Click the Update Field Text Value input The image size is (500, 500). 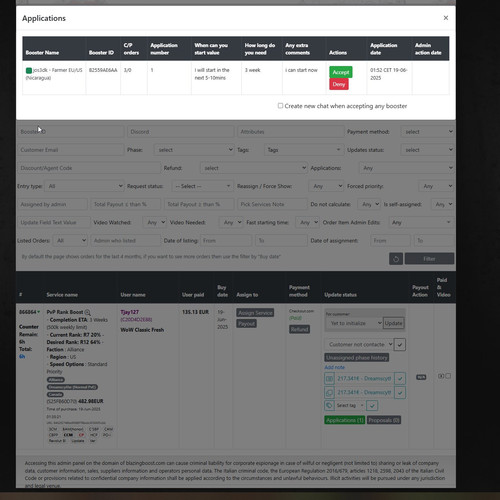pyautogui.click(x=54, y=222)
